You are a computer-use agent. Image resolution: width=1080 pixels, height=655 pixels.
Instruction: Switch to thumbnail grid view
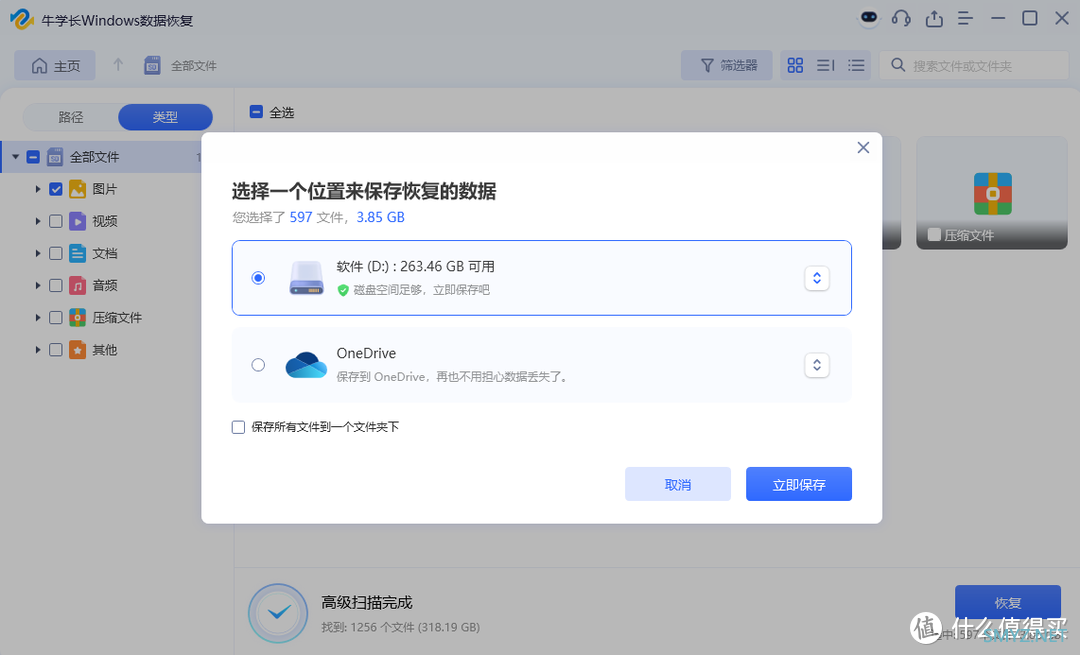tap(795, 66)
